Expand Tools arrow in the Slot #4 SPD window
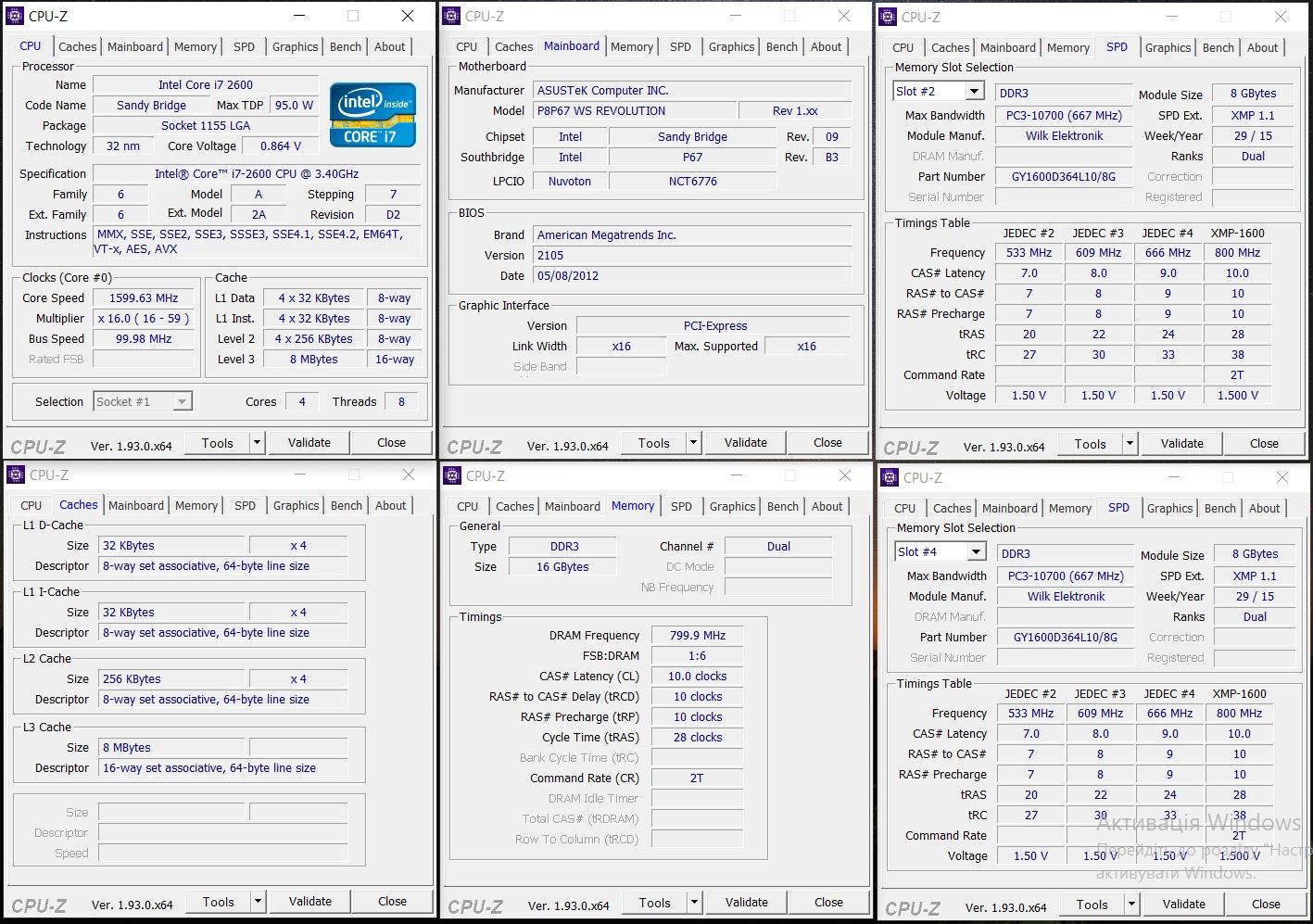1313x924 pixels. pyautogui.click(x=1132, y=905)
